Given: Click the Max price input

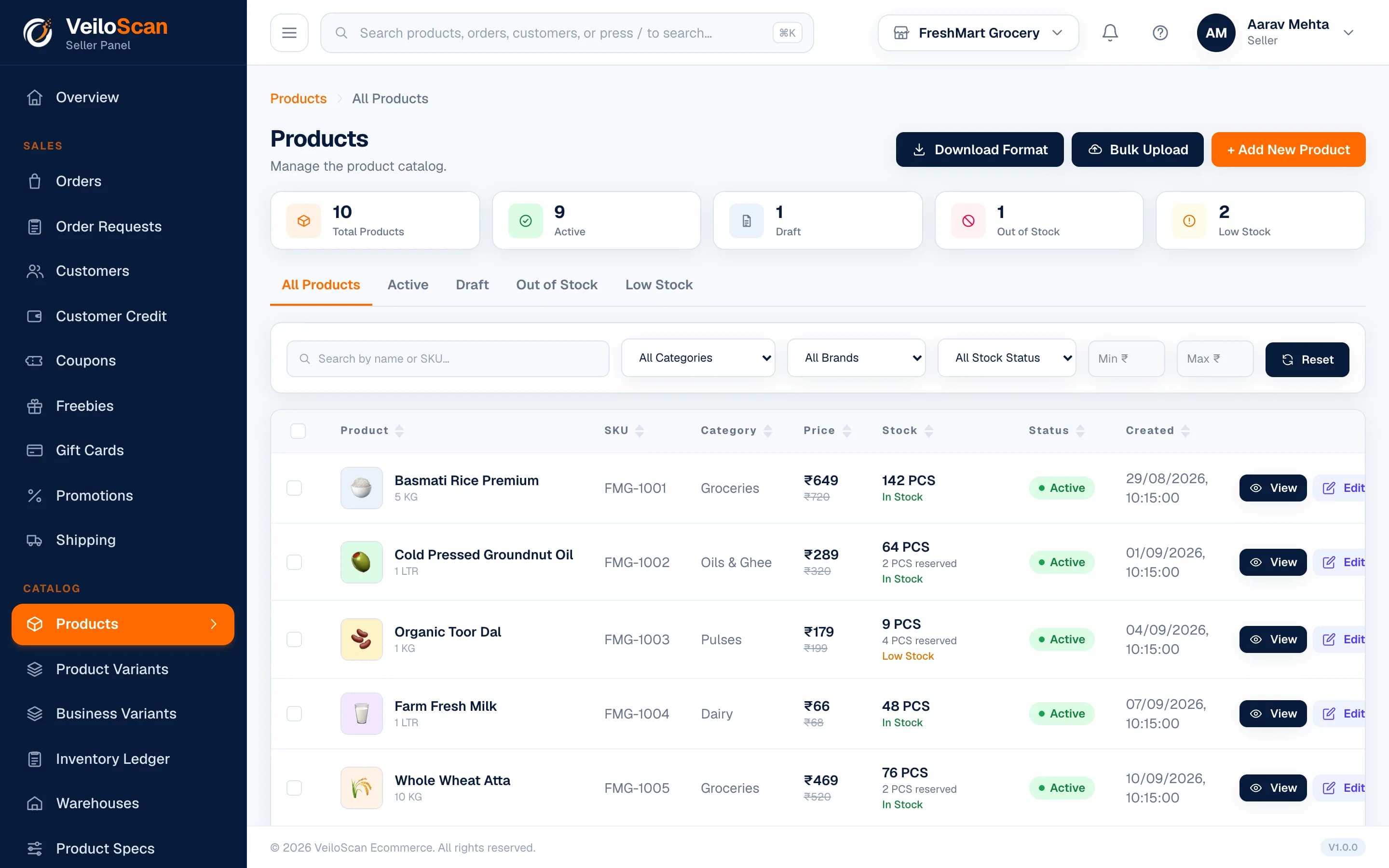Looking at the screenshot, I should point(1214,359).
